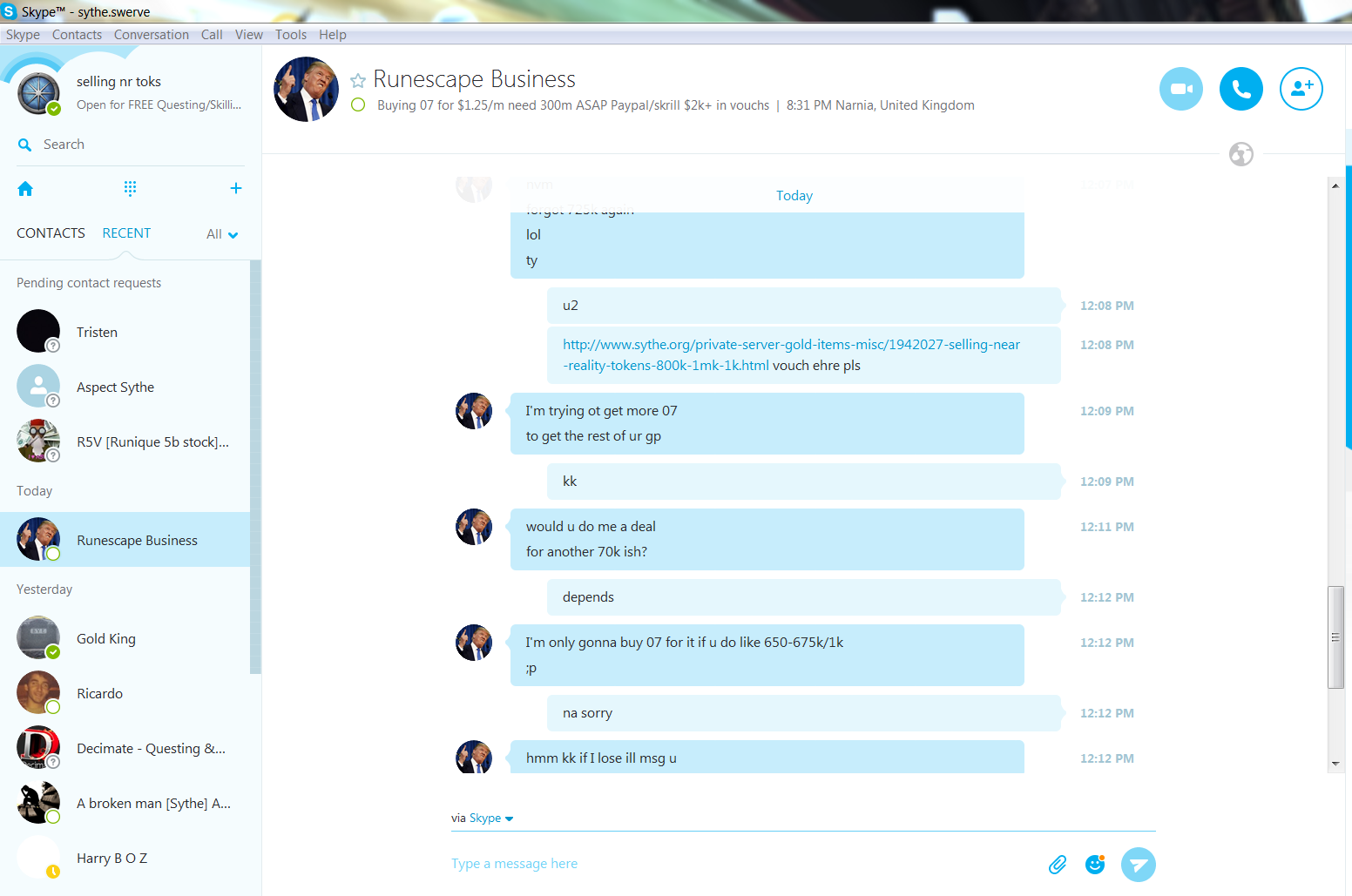Viewport: 1352px width, 896px height.
Task: Click the Runescape Business conversation title
Action: (474, 79)
